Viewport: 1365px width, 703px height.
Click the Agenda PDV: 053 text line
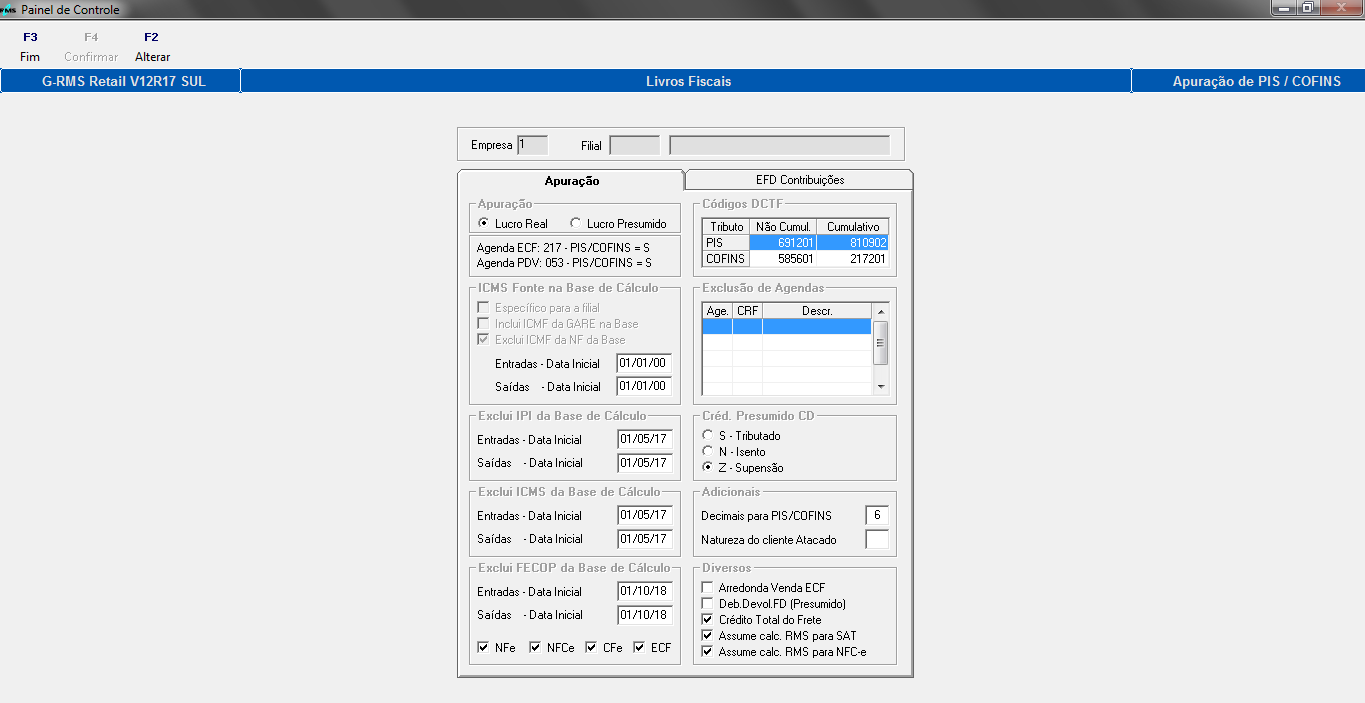565,263
